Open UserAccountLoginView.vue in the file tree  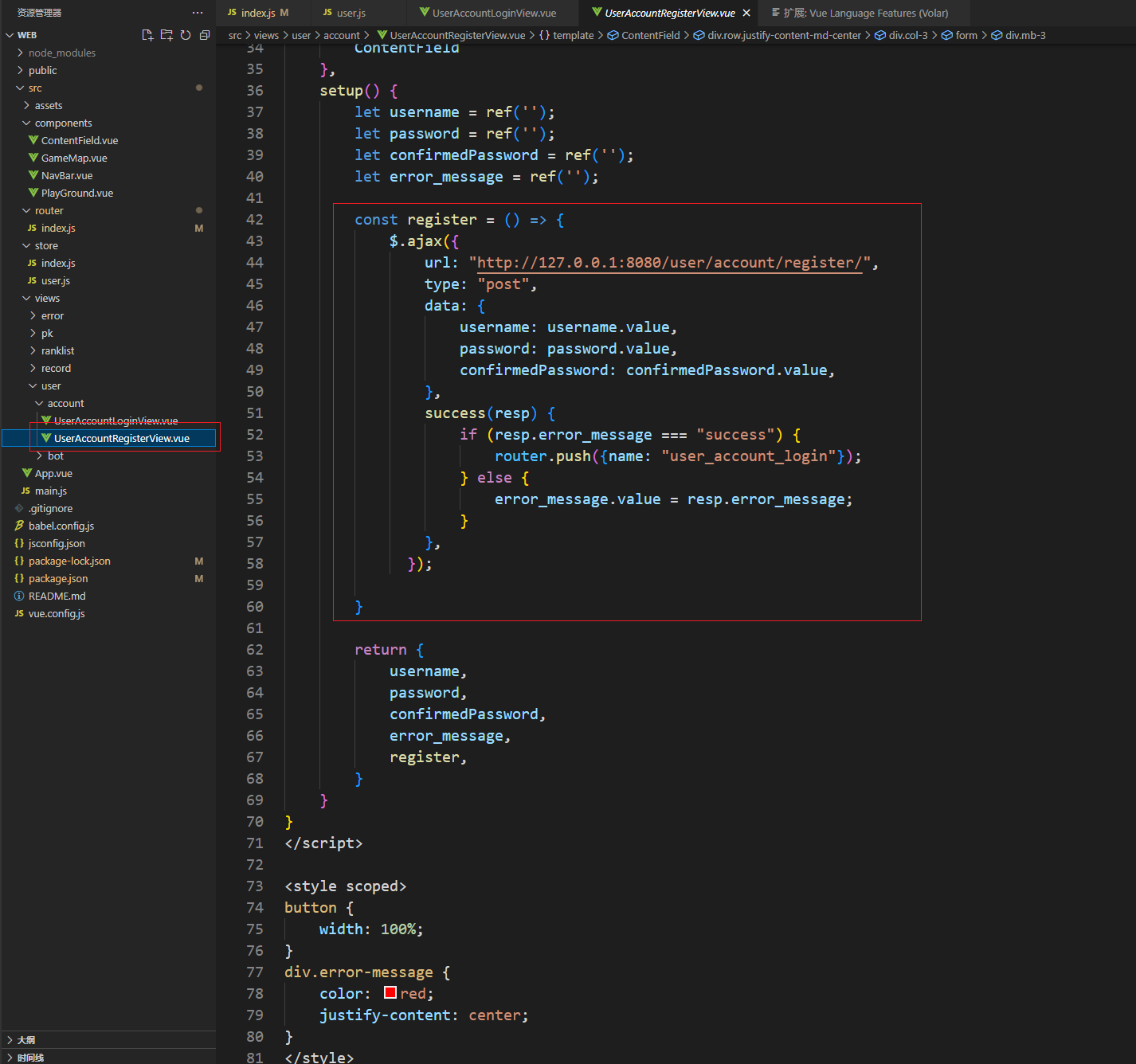(x=116, y=421)
